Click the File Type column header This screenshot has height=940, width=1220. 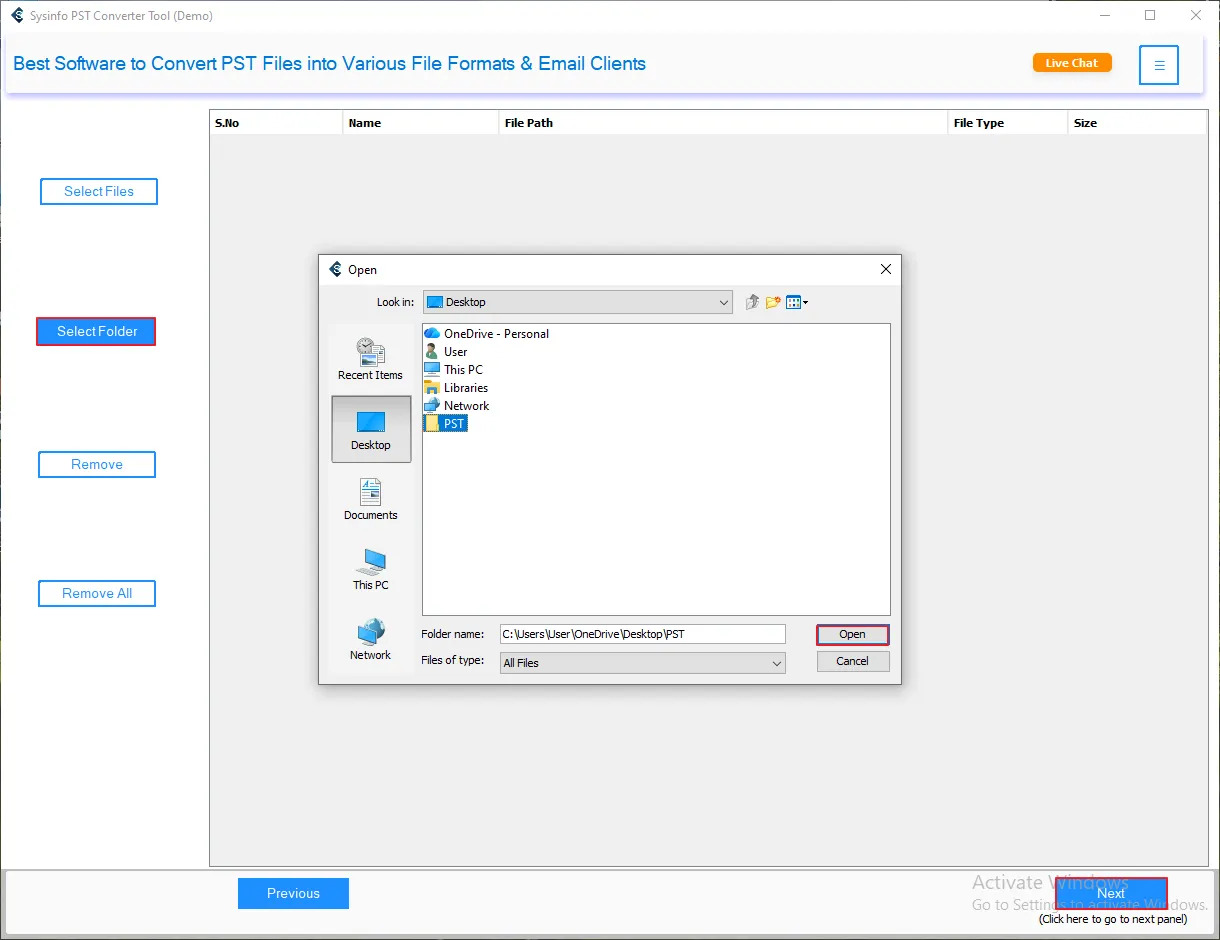click(1008, 123)
